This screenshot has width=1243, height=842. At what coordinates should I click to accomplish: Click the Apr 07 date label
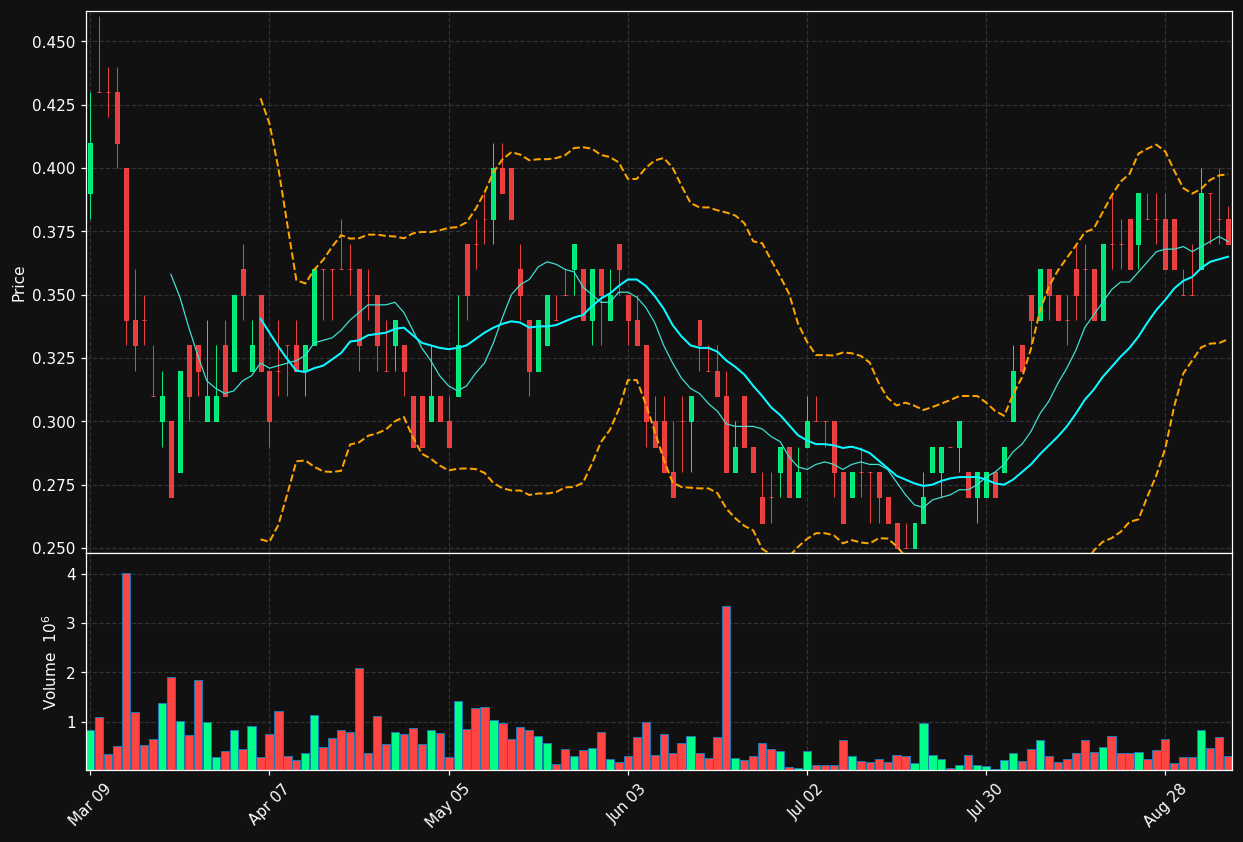pos(267,803)
